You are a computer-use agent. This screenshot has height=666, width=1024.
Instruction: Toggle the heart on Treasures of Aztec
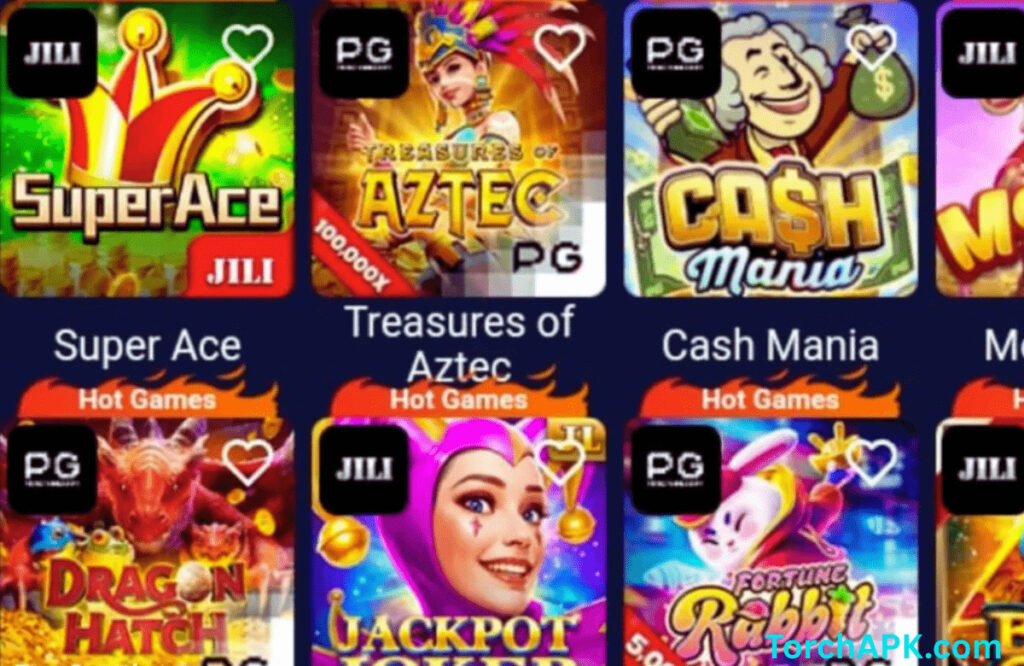coord(560,46)
